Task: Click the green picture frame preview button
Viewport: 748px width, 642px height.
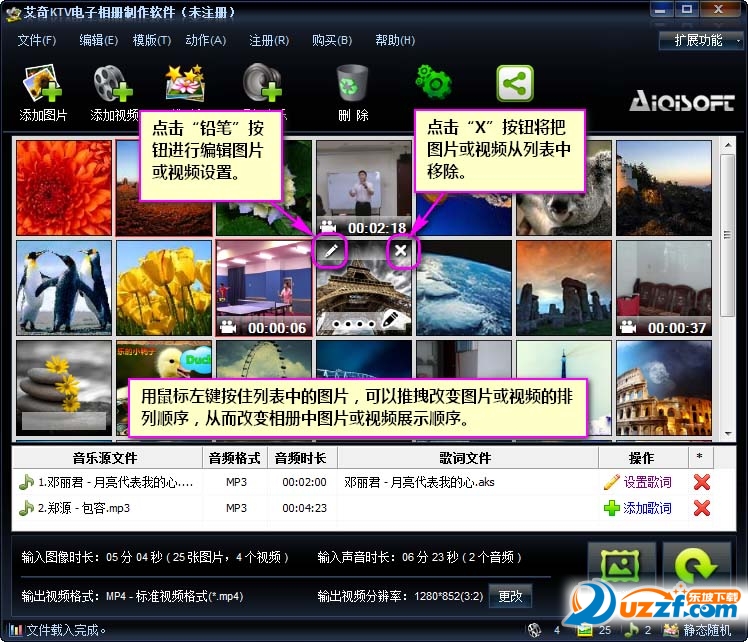Action: point(621,565)
